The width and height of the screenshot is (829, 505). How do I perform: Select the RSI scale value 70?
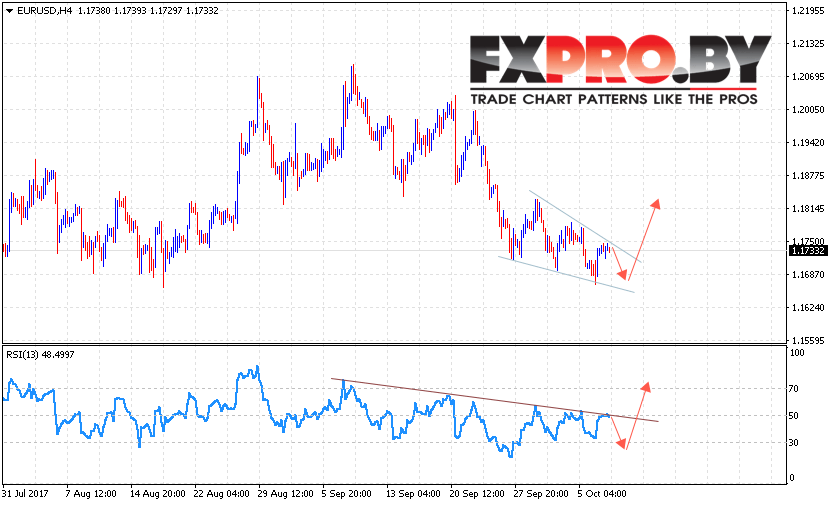tap(794, 389)
